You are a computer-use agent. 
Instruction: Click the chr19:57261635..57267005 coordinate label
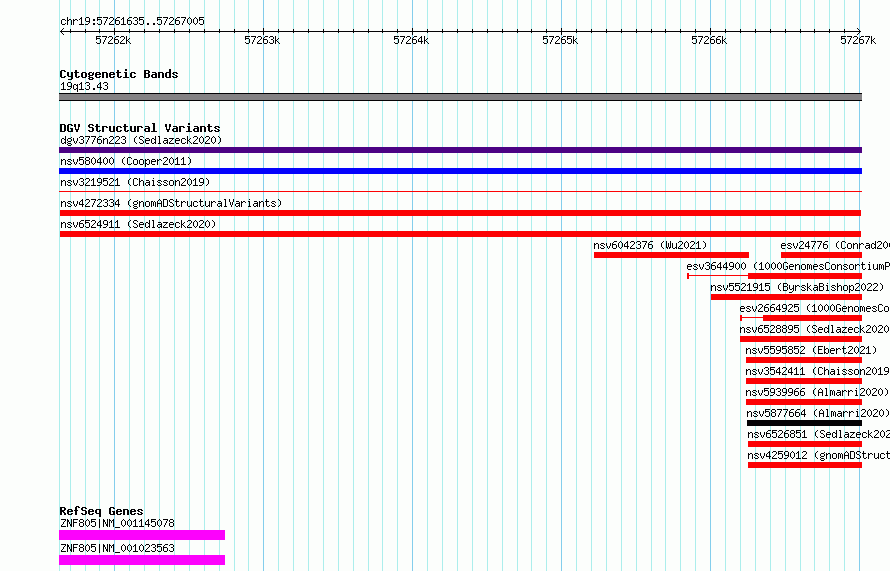[x=132, y=21]
